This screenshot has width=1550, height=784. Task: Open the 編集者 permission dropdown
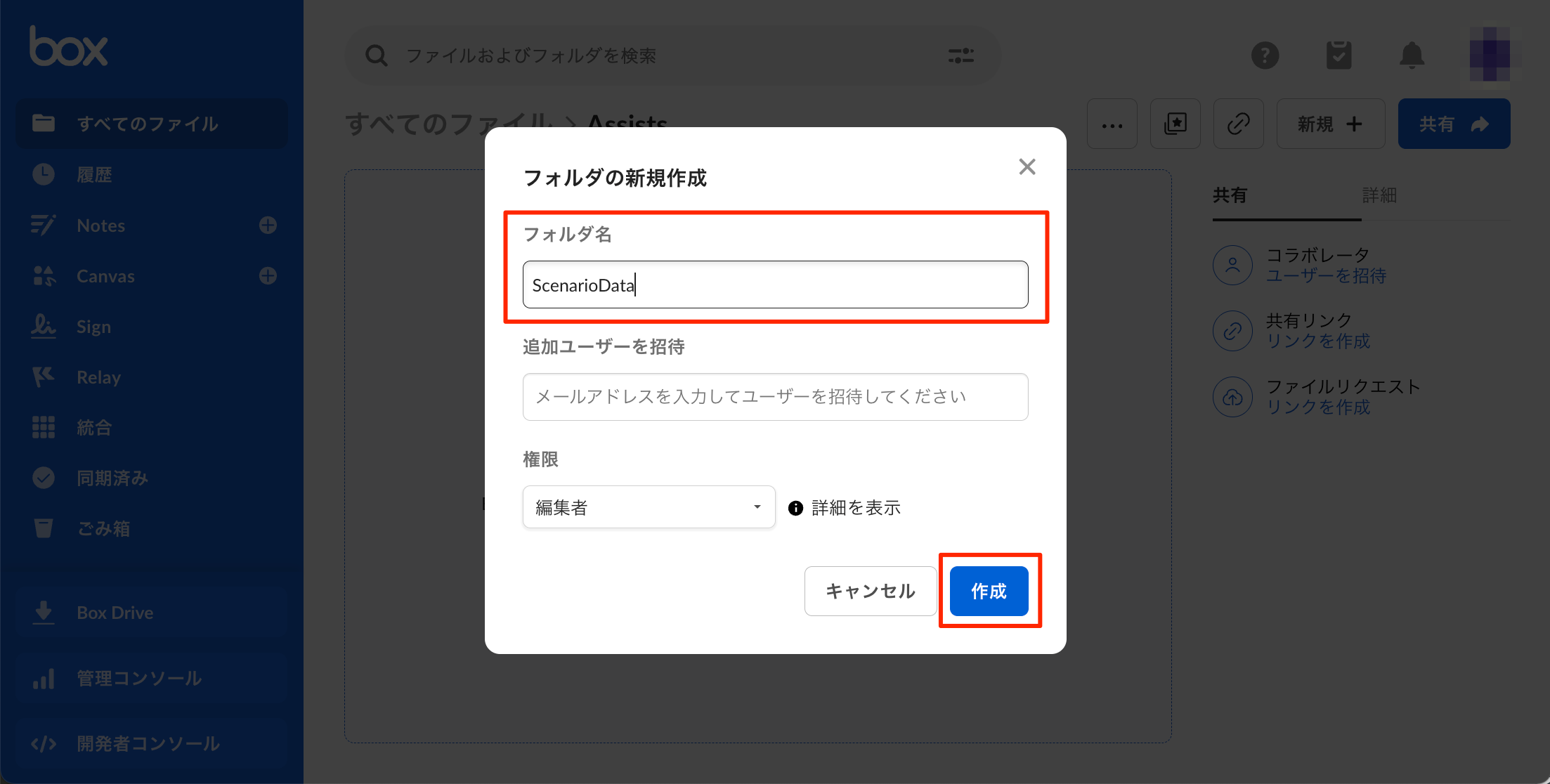click(648, 507)
